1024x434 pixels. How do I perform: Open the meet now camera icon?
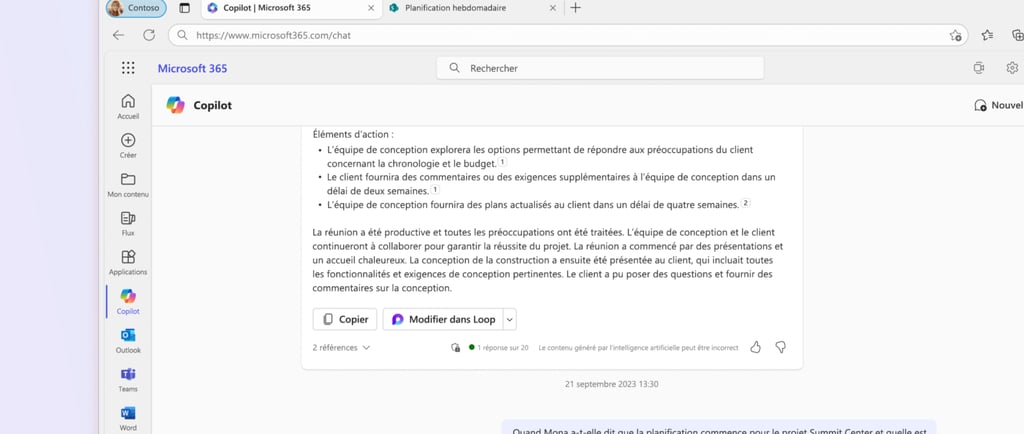(978, 68)
